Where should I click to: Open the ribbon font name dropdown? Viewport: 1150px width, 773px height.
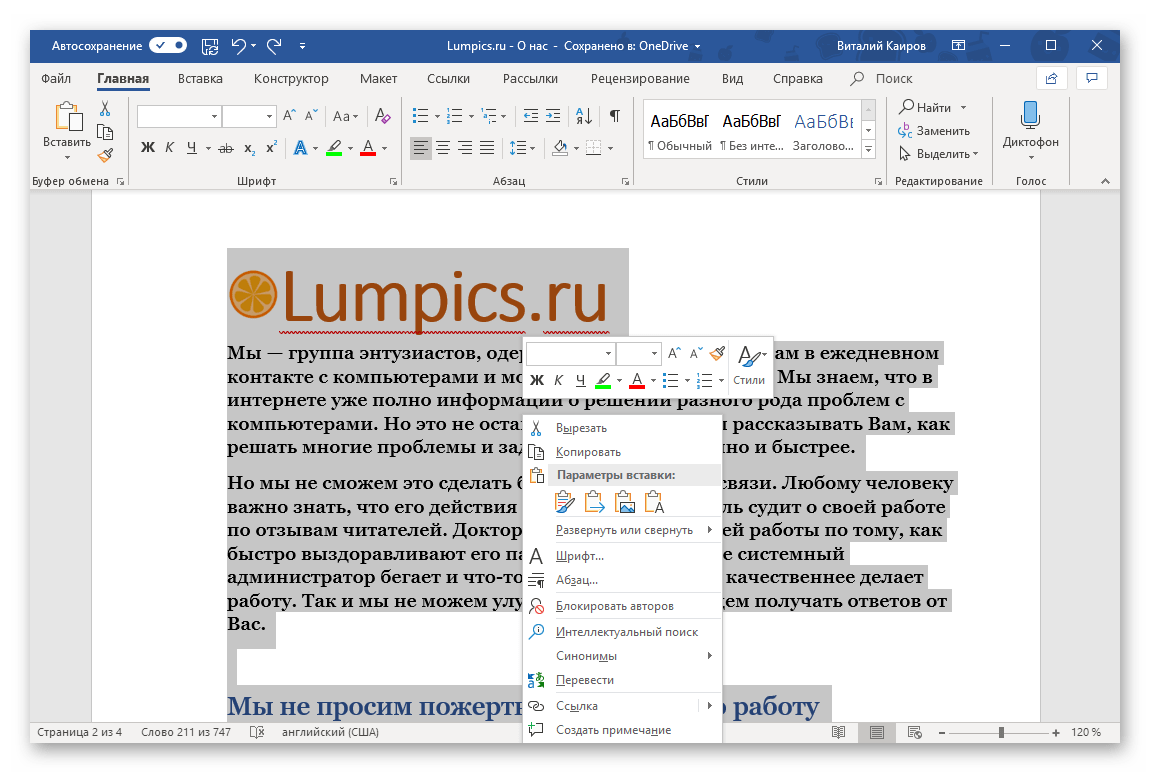click(x=214, y=117)
